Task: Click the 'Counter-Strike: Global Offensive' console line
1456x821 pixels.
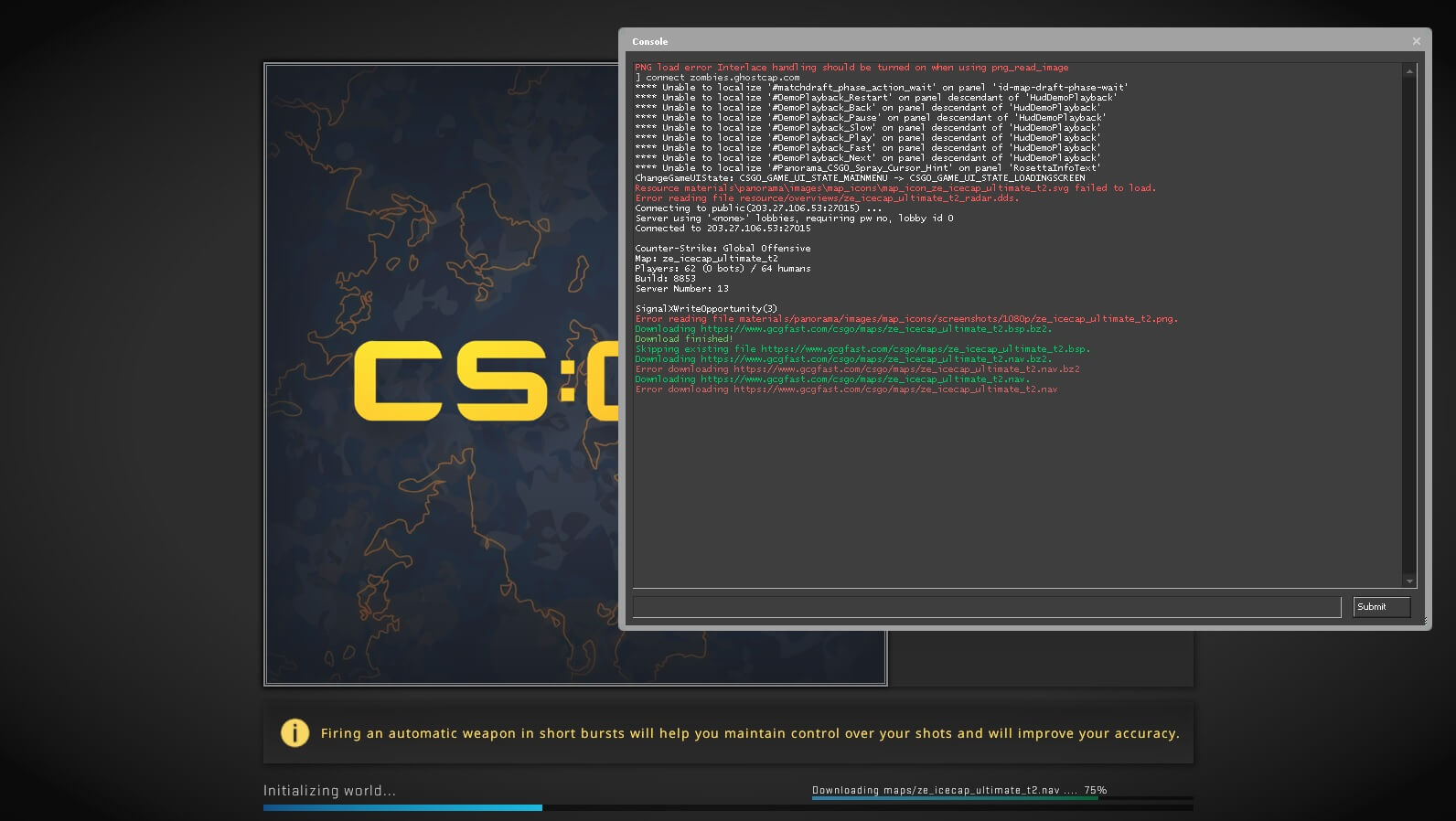Action: click(723, 249)
